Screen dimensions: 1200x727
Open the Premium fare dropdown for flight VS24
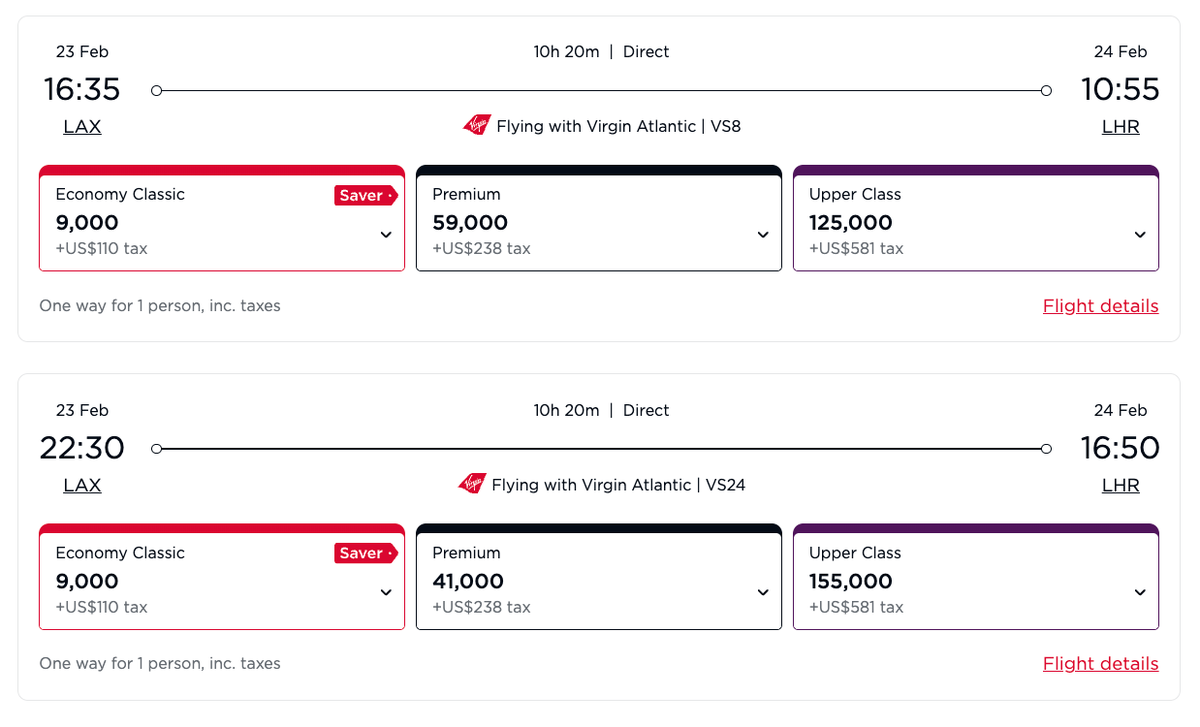click(x=763, y=592)
